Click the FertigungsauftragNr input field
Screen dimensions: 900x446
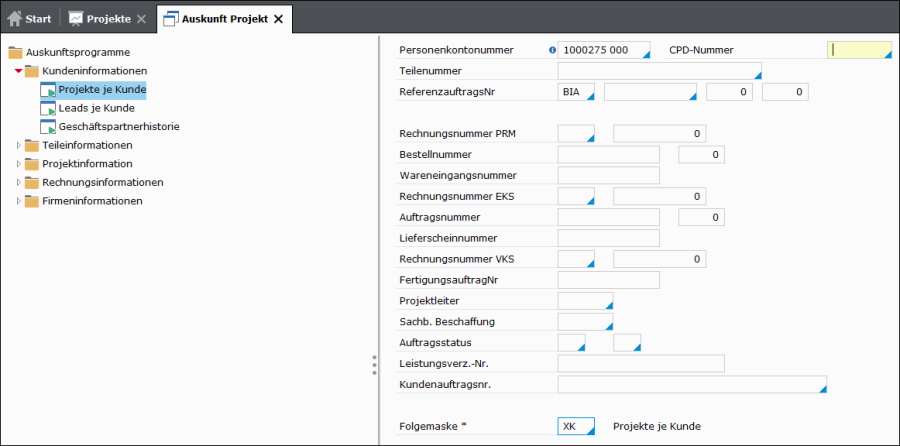[x=609, y=280]
